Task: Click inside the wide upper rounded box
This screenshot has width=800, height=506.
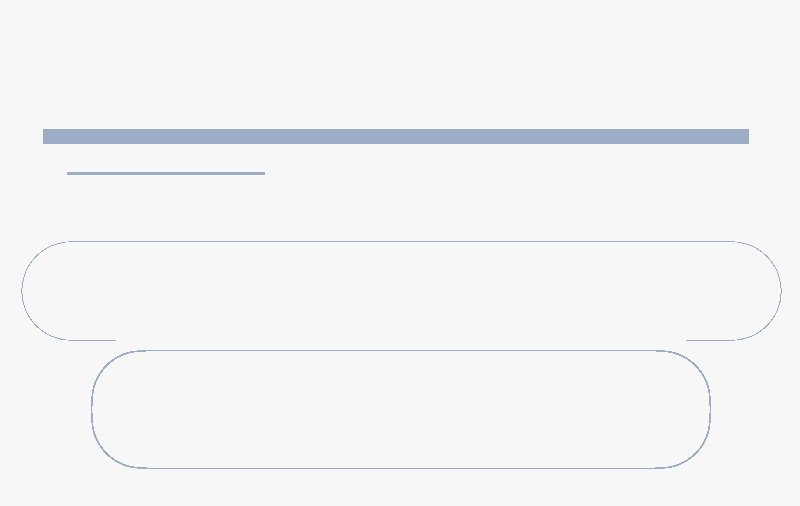Action: (400, 290)
